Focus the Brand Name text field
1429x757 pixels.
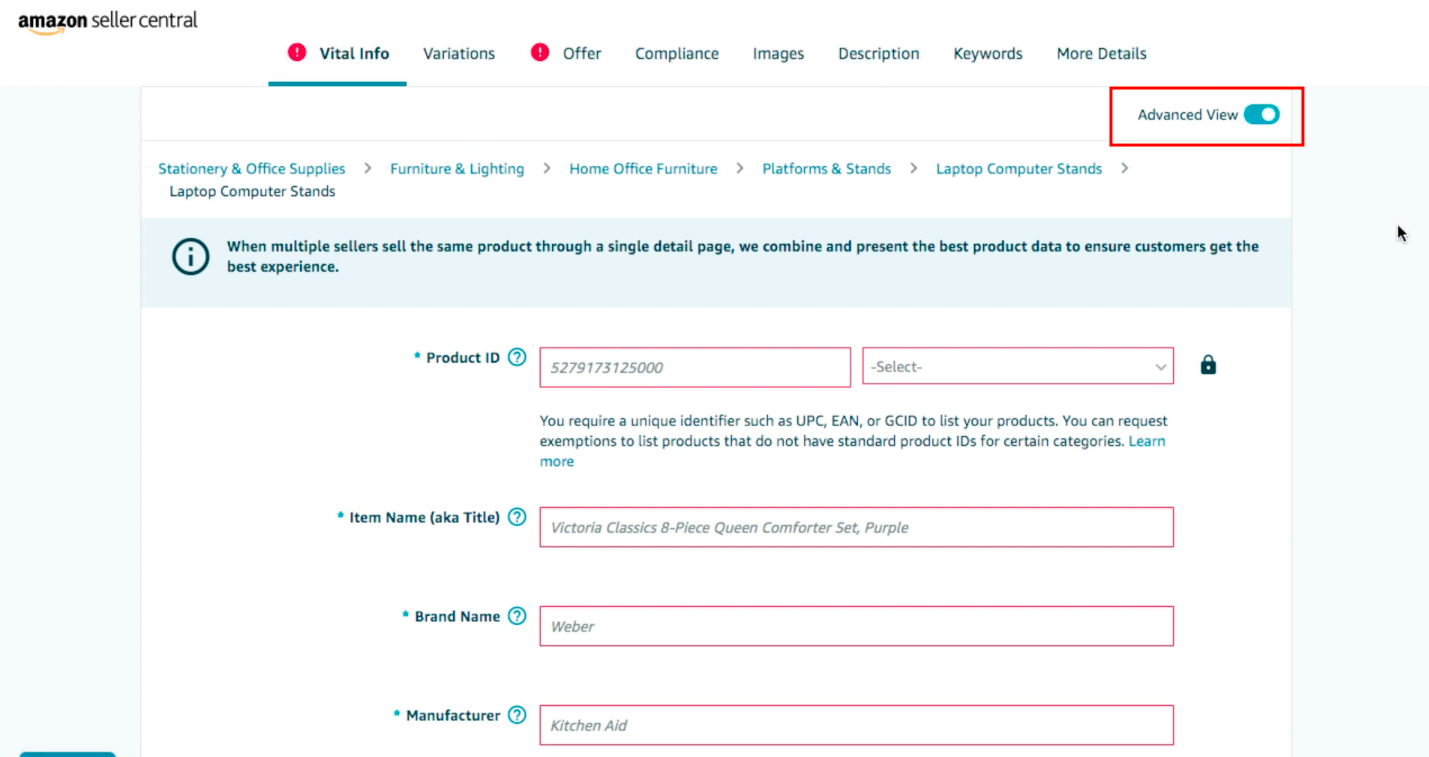856,626
